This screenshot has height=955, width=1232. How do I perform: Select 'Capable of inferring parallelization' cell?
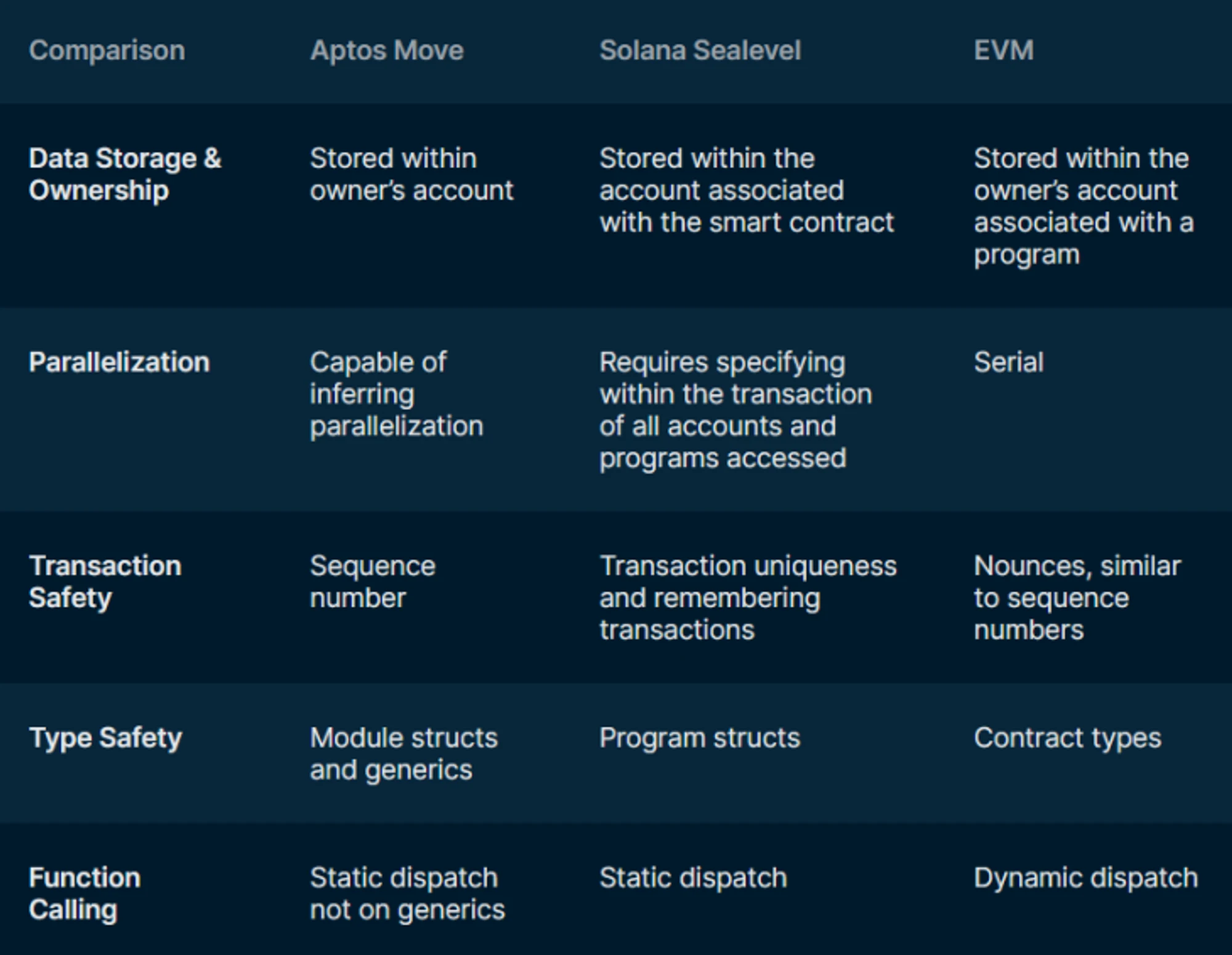[396, 394]
